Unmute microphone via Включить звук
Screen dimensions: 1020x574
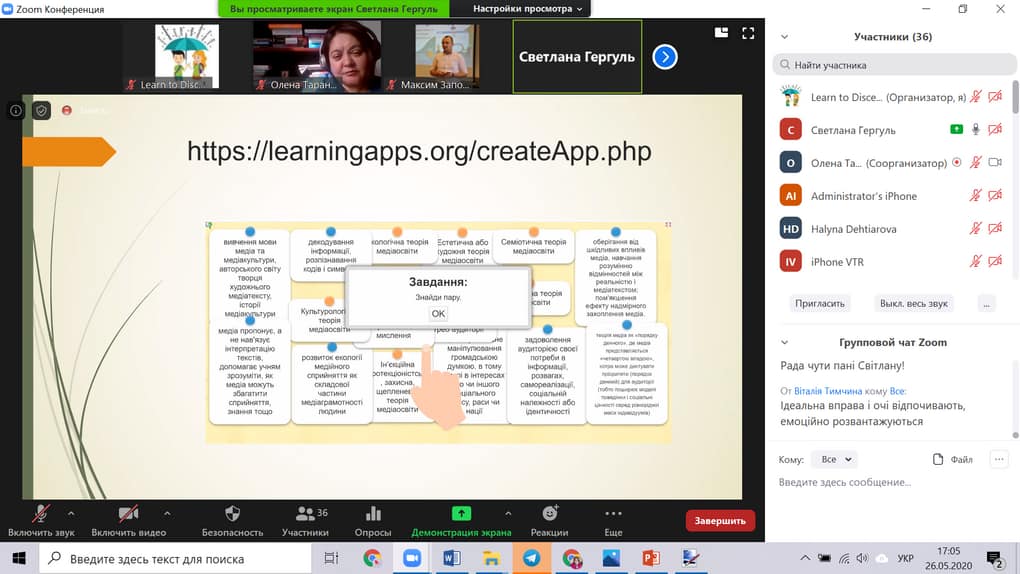[41, 520]
